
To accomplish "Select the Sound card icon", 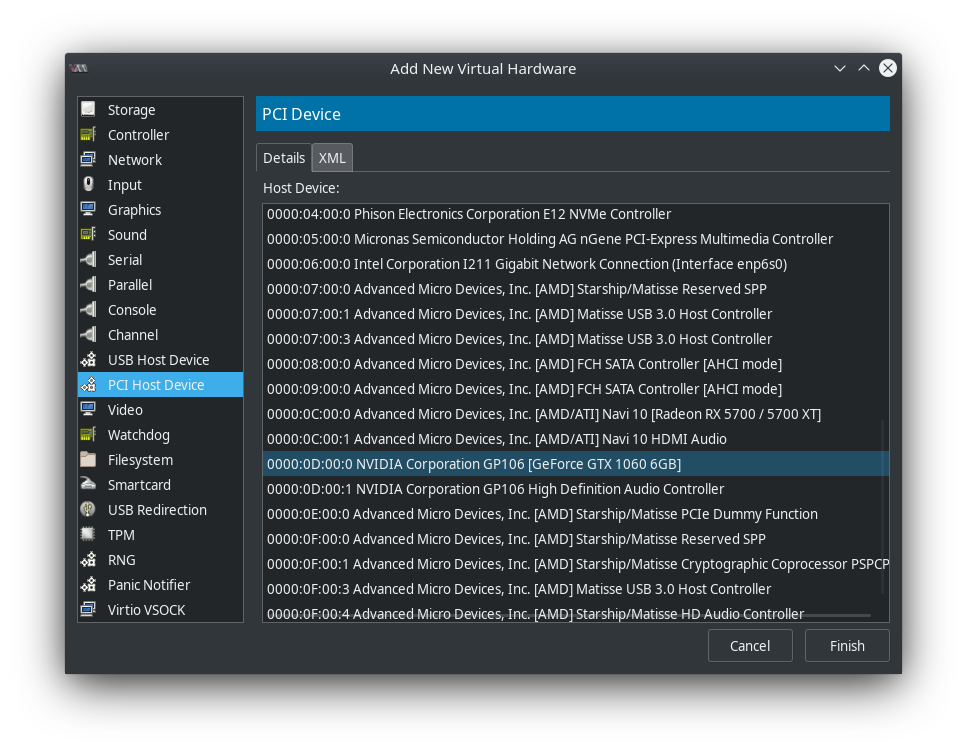I will point(88,234).
